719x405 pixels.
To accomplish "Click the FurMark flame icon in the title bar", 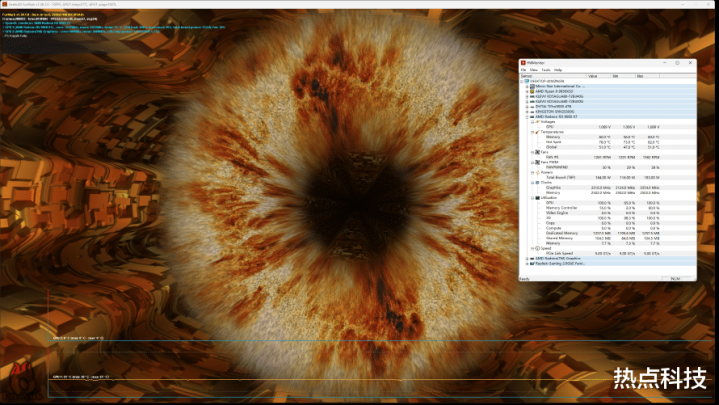I will 4,4.
